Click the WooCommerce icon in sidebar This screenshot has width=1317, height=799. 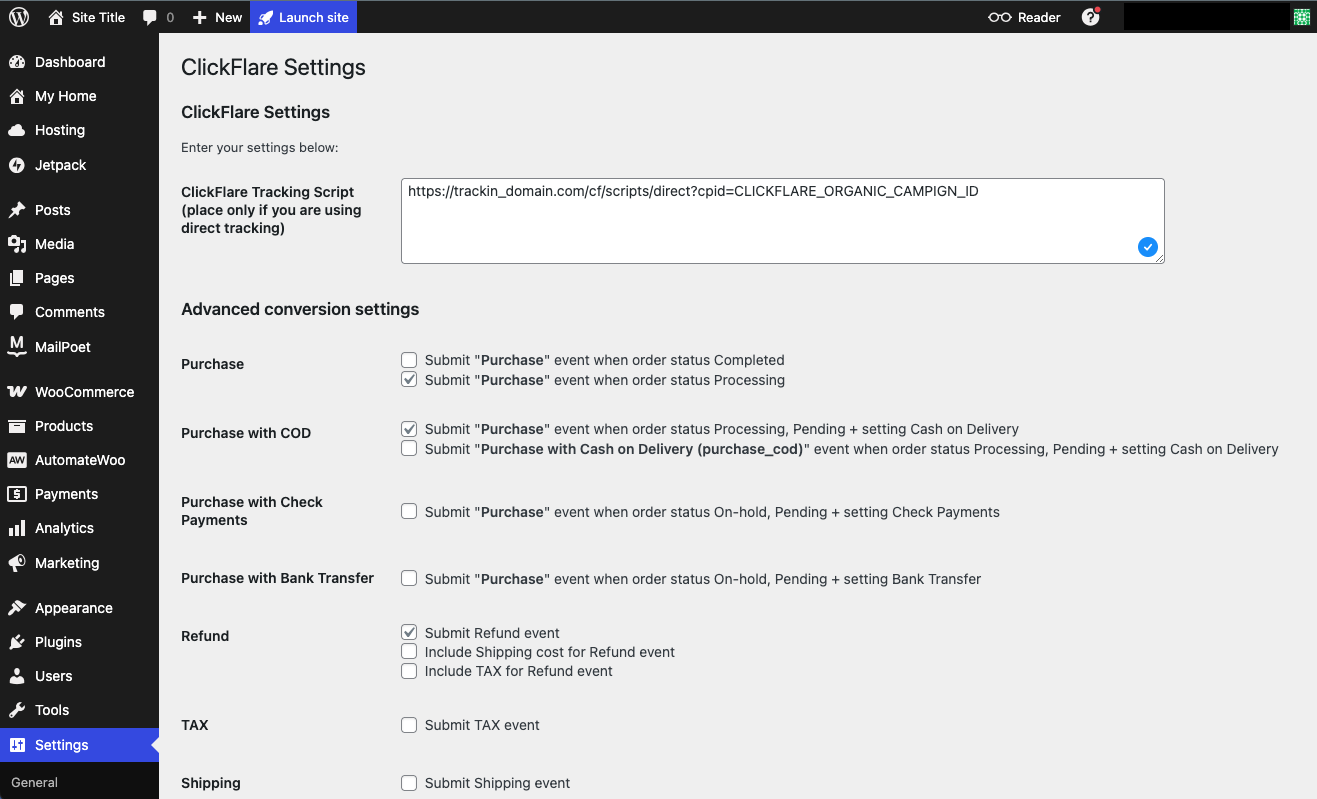coord(17,392)
